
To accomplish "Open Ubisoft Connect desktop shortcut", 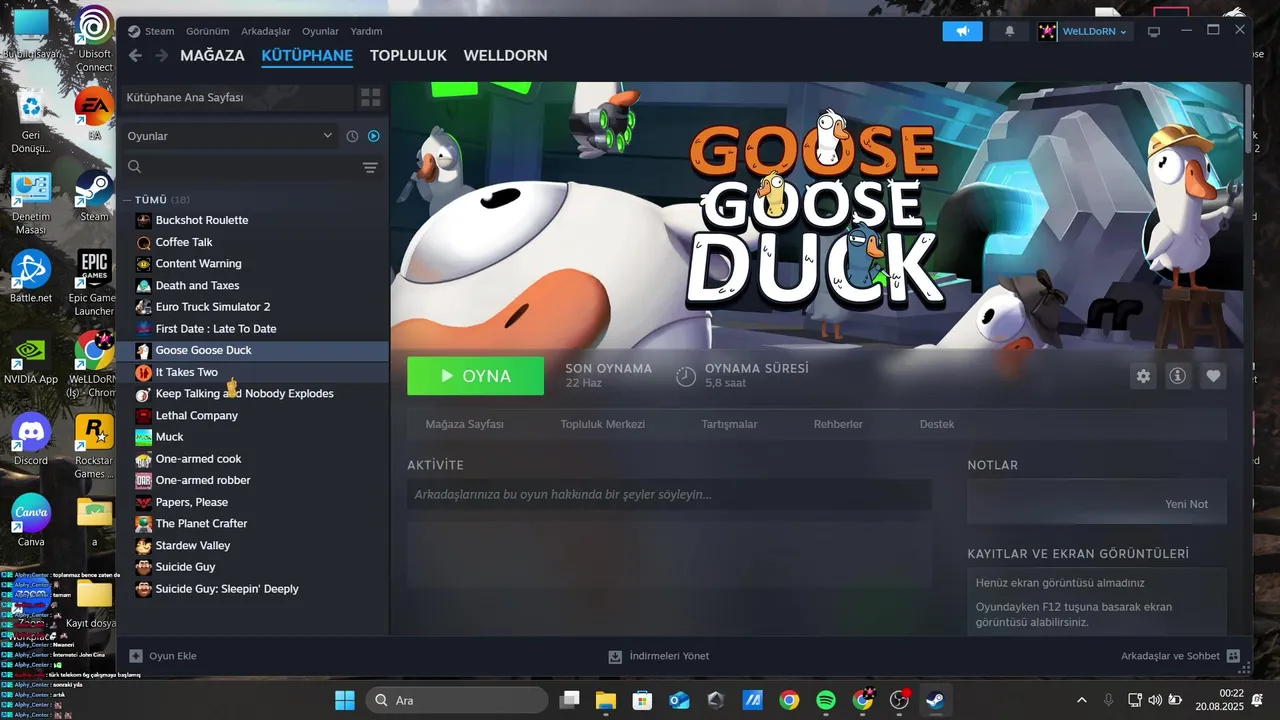I will (x=94, y=38).
